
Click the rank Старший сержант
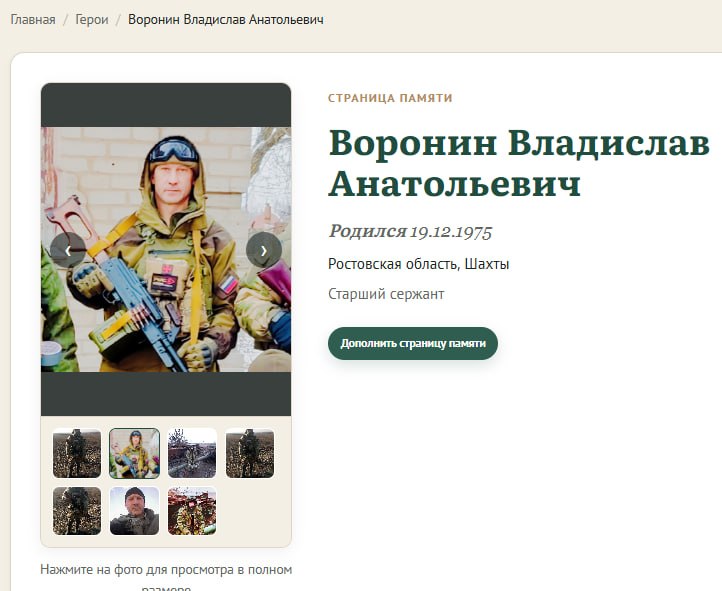(386, 294)
